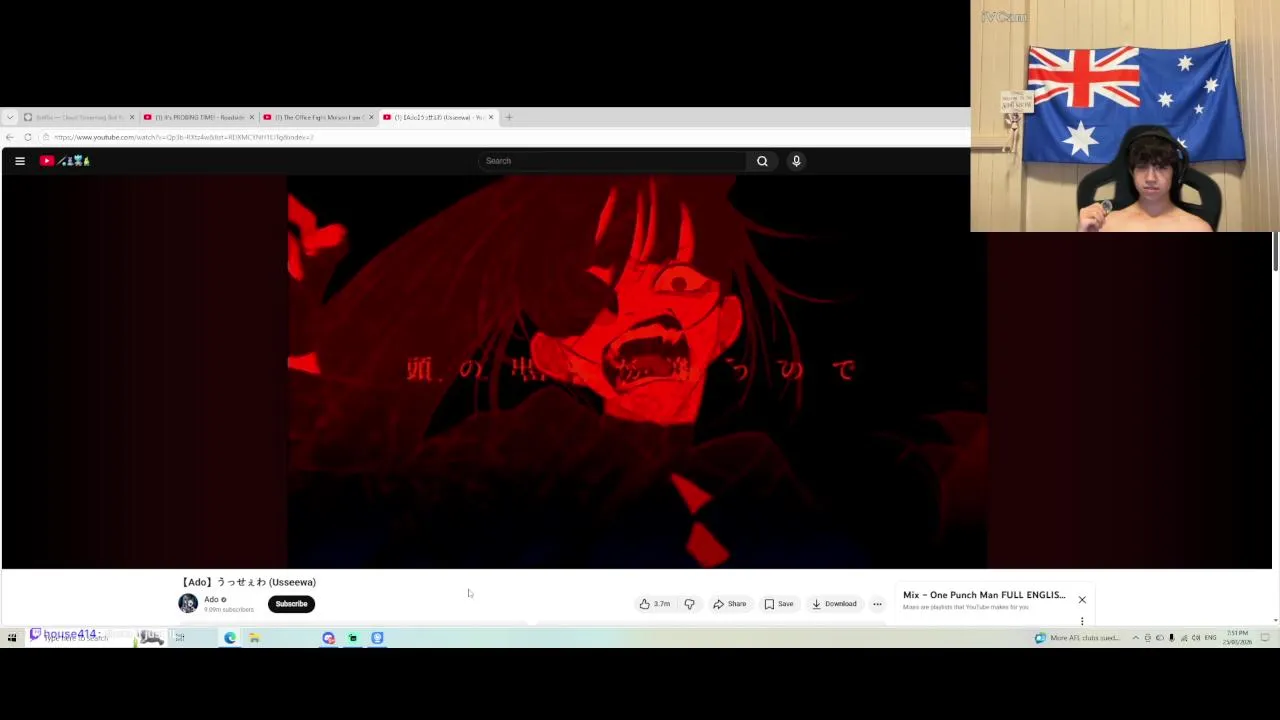
Task: Open the Ado channel name link
Action: (211, 599)
